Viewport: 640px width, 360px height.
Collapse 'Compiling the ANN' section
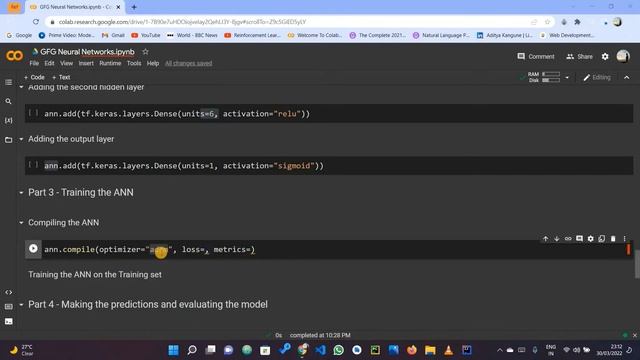click(x=21, y=223)
